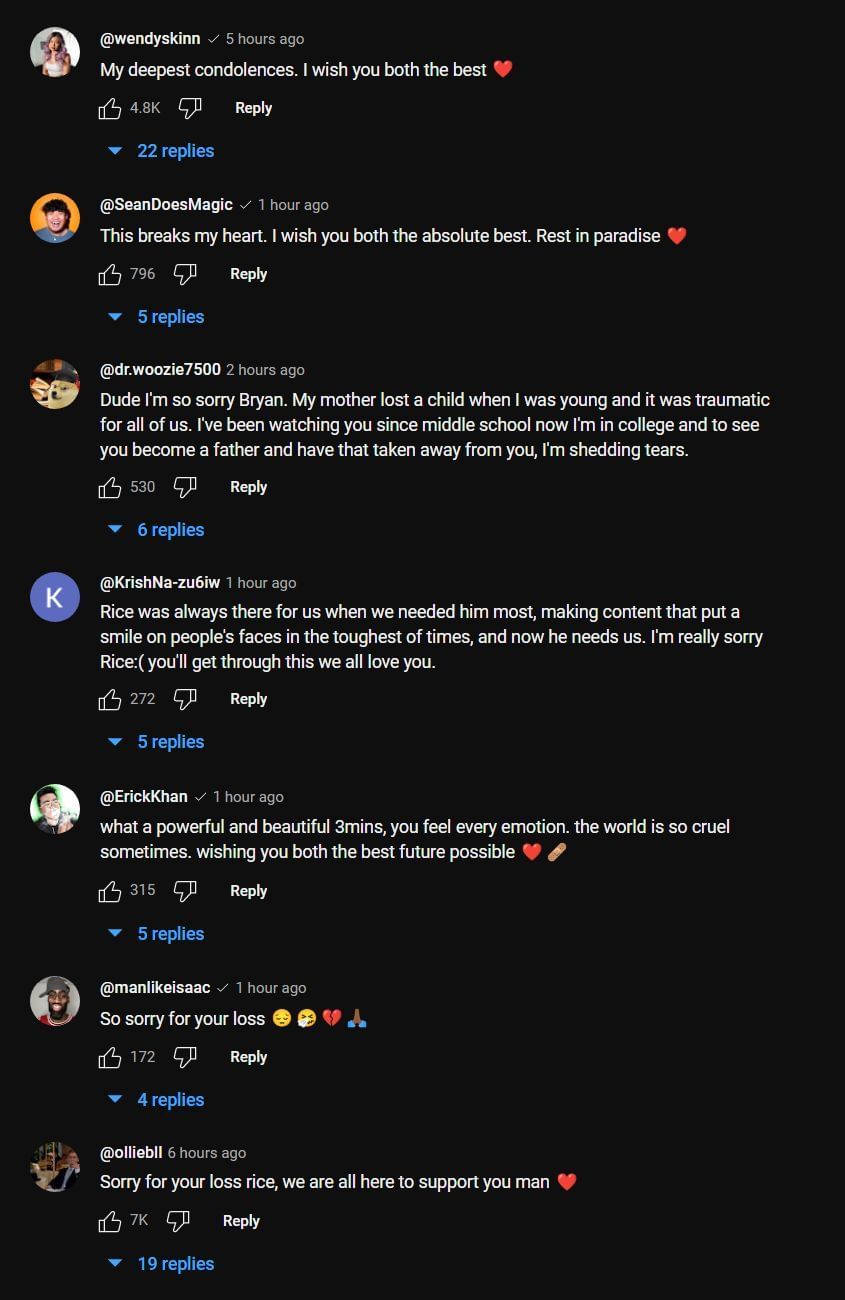This screenshot has width=845, height=1300.
Task: Like the @KrishNa-zu6iw comment
Action: (x=110, y=700)
